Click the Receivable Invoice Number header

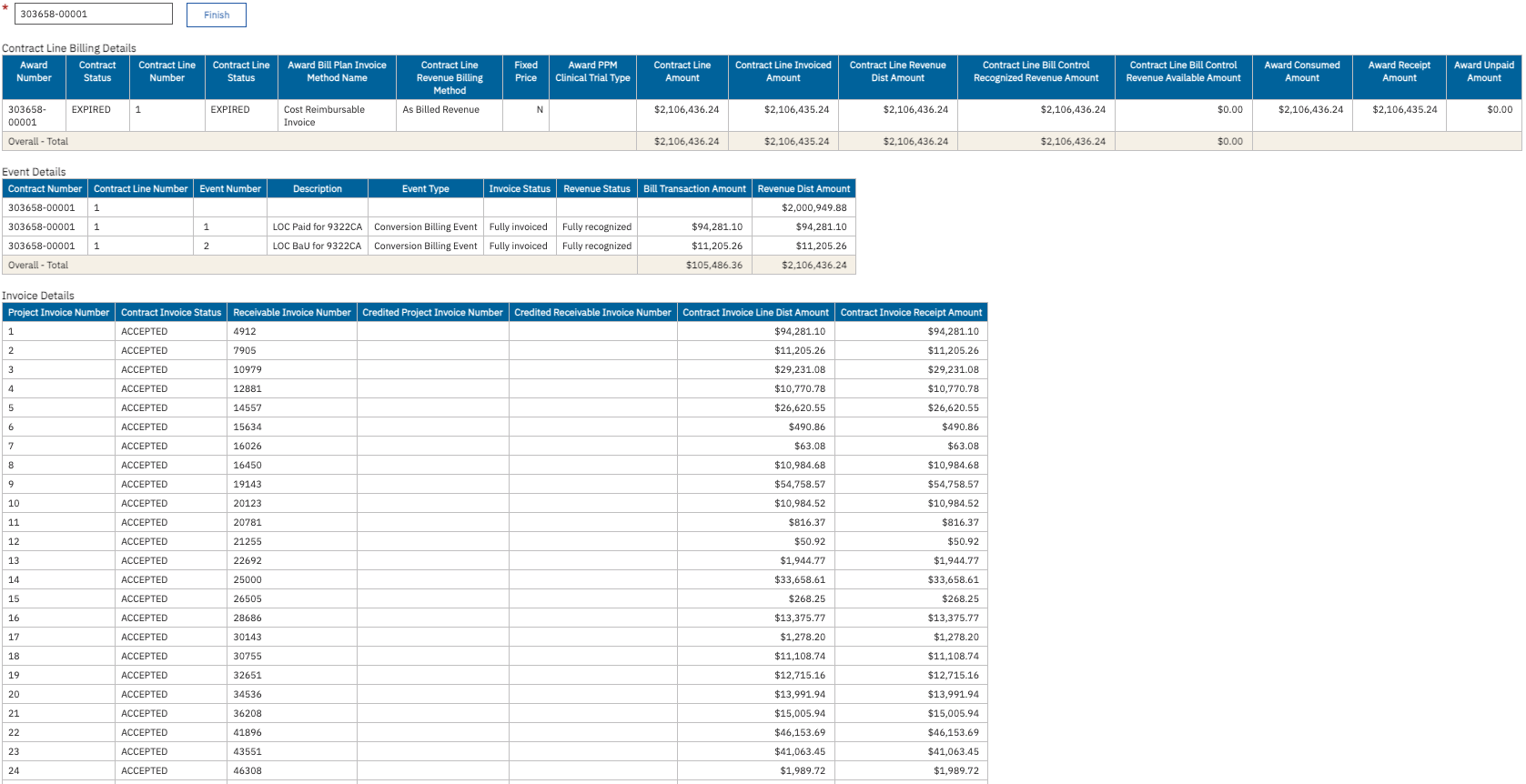[292, 313]
